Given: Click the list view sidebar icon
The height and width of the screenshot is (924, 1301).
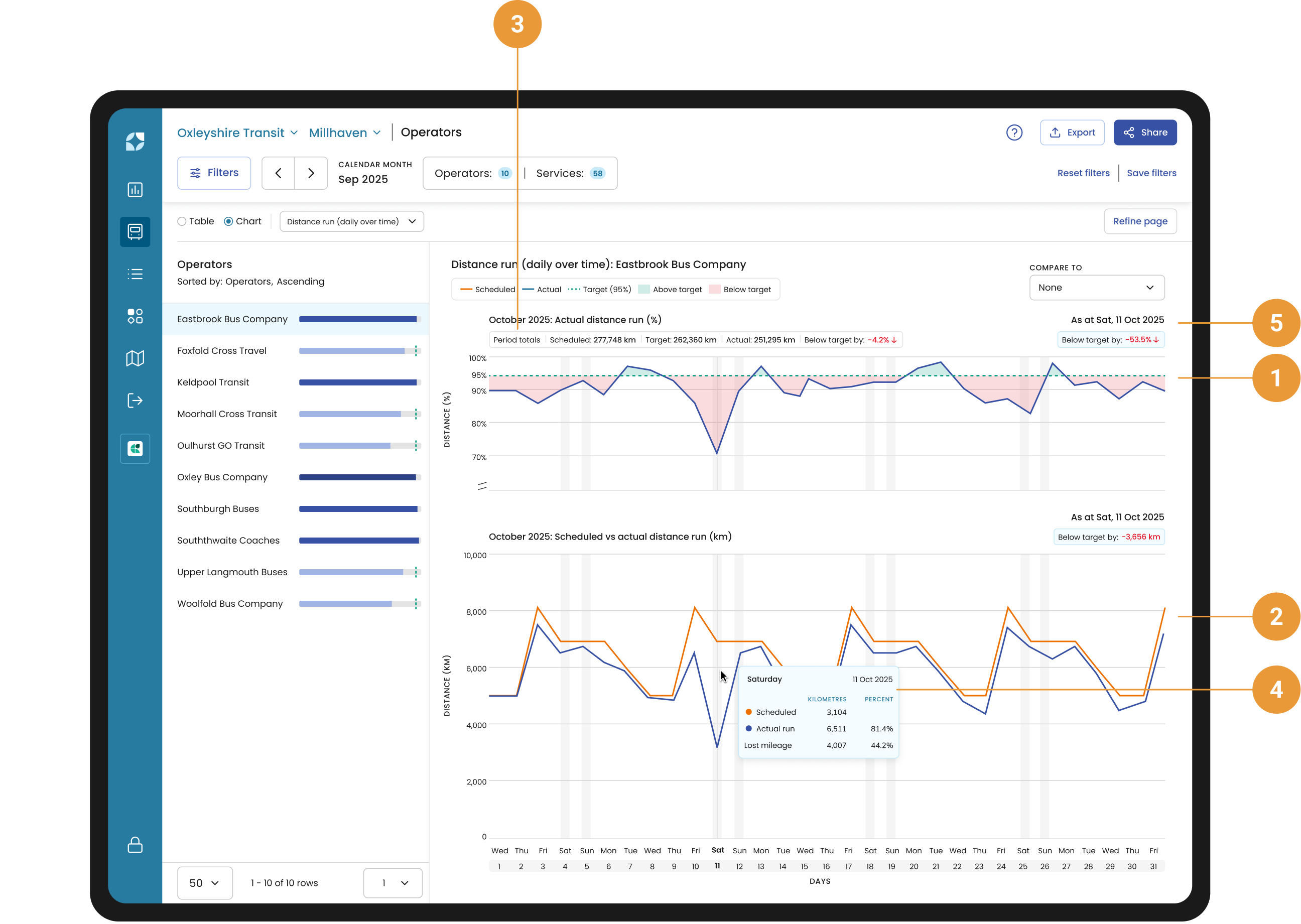Looking at the screenshot, I should (x=135, y=274).
